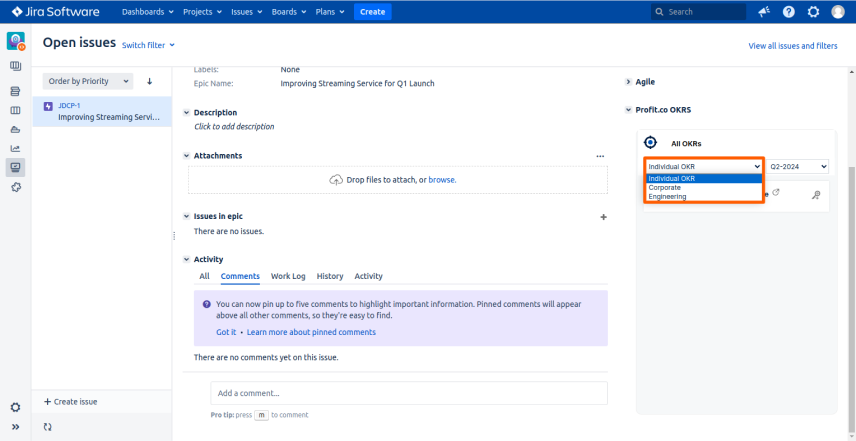The height and width of the screenshot is (441, 856).
Task: Click to add description text
Action: click(x=234, y=127)
